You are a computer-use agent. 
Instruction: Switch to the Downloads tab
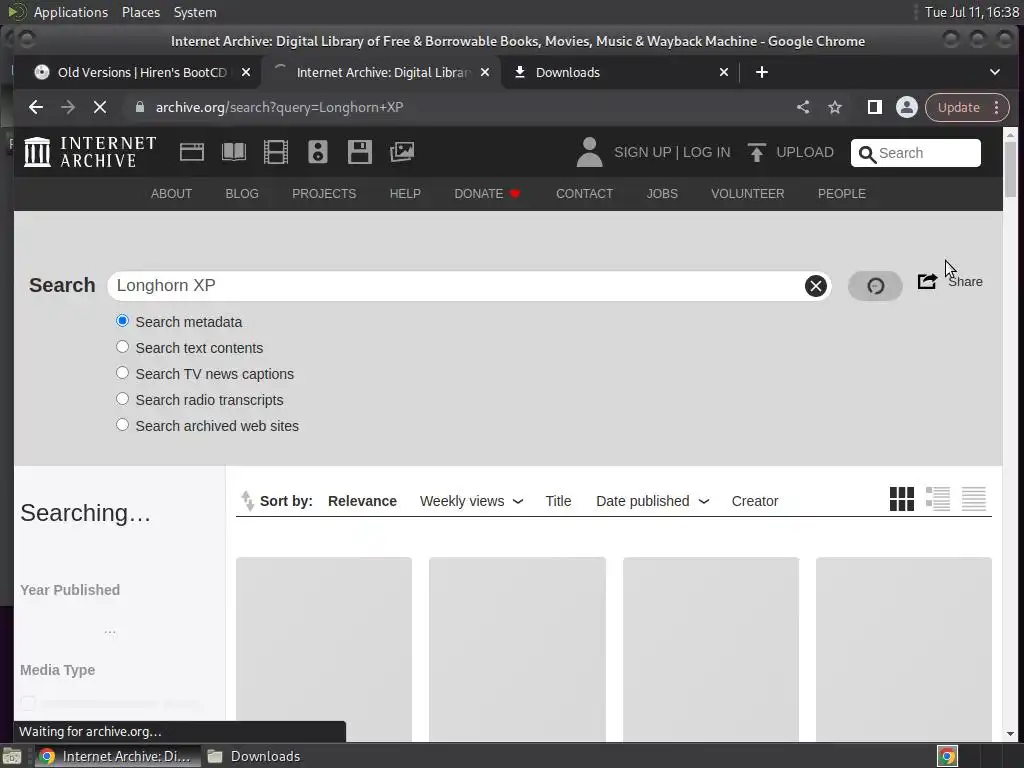point(620,72)
